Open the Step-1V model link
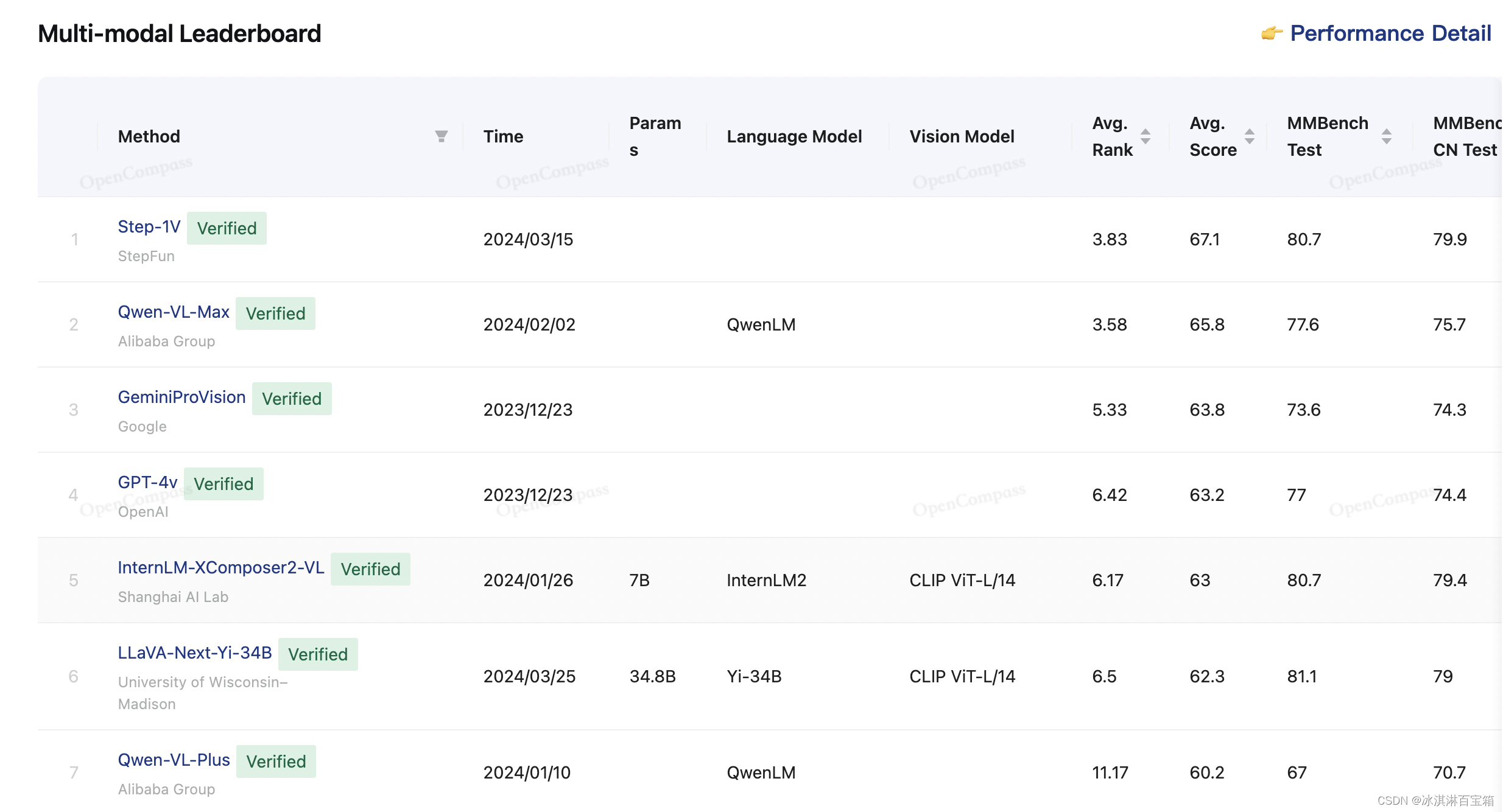 (x=149, y=227)
